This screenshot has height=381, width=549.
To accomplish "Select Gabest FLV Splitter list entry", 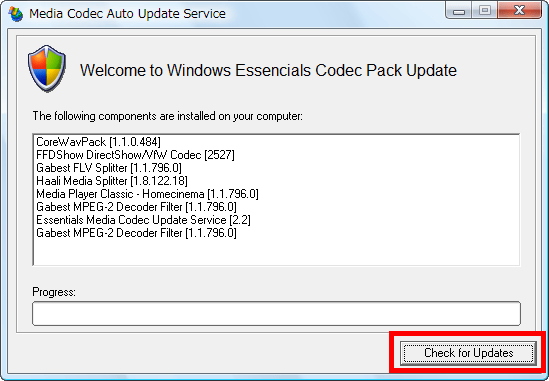I will click(109, 168).
